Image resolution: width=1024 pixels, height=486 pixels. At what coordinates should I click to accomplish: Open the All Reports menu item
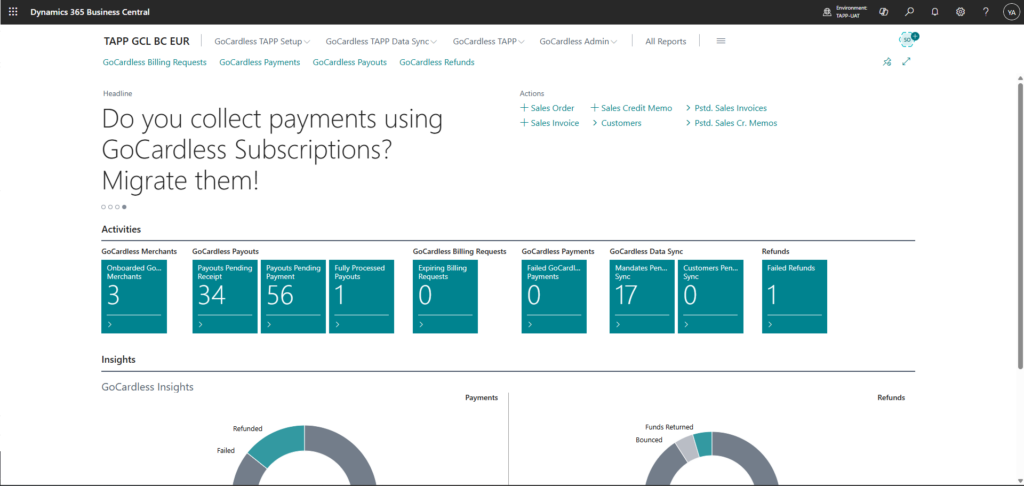point(665,41)
